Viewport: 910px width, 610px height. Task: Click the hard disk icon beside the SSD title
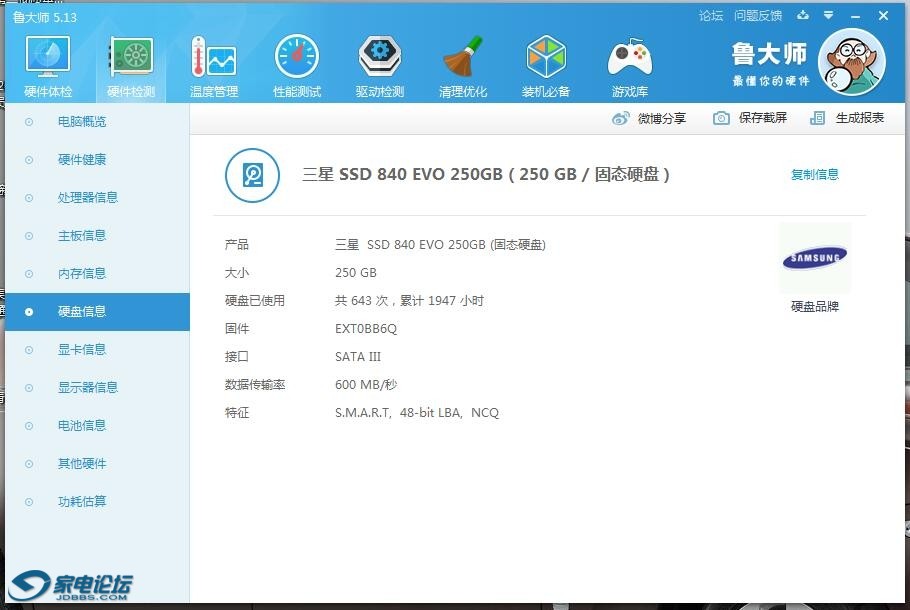pos(252,175)
